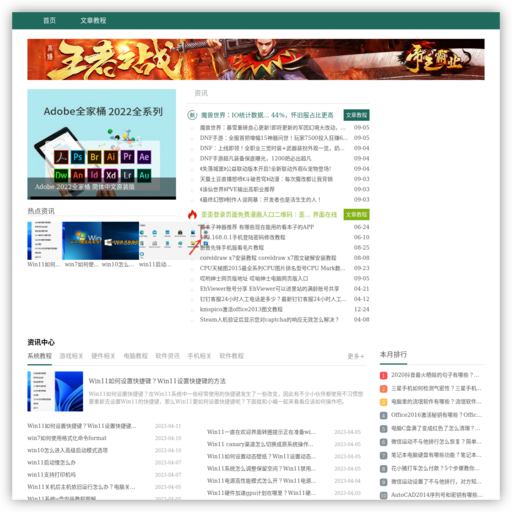This screenshot has width=512, height=512.
Task: Open article 钉钉客服24小时人工电话是多少
Action: [273, 300]
